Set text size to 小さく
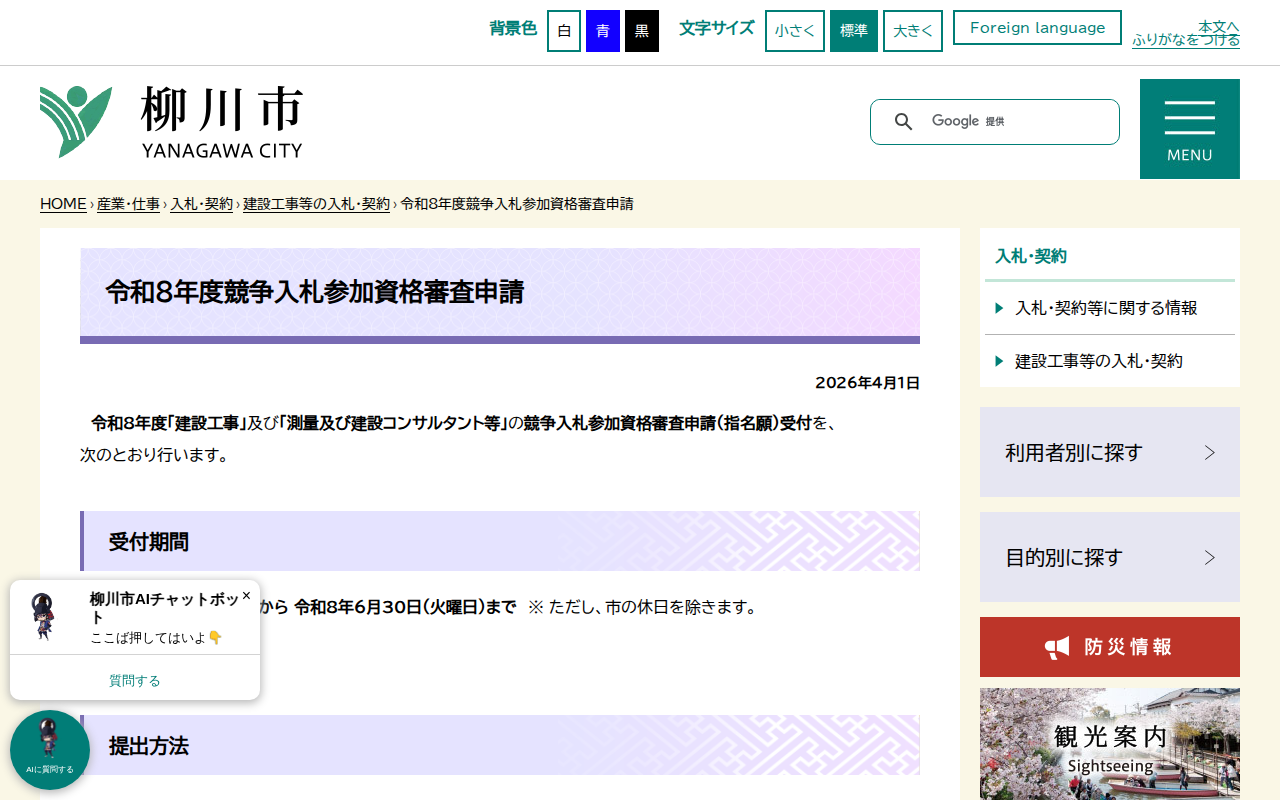This screenshot has width=1280, height=800. tap(795, 31)
